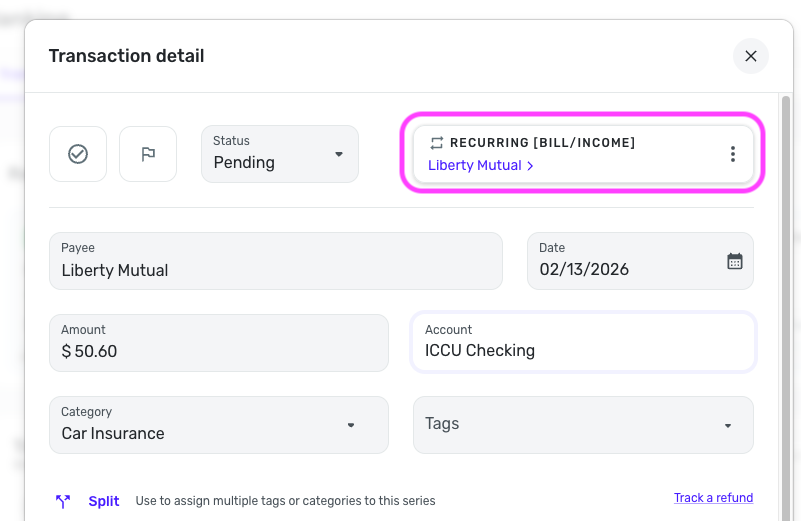This screenshot has width=801, height=521.
Task: Click the Split arrows icon
Action: pos(63,502)
